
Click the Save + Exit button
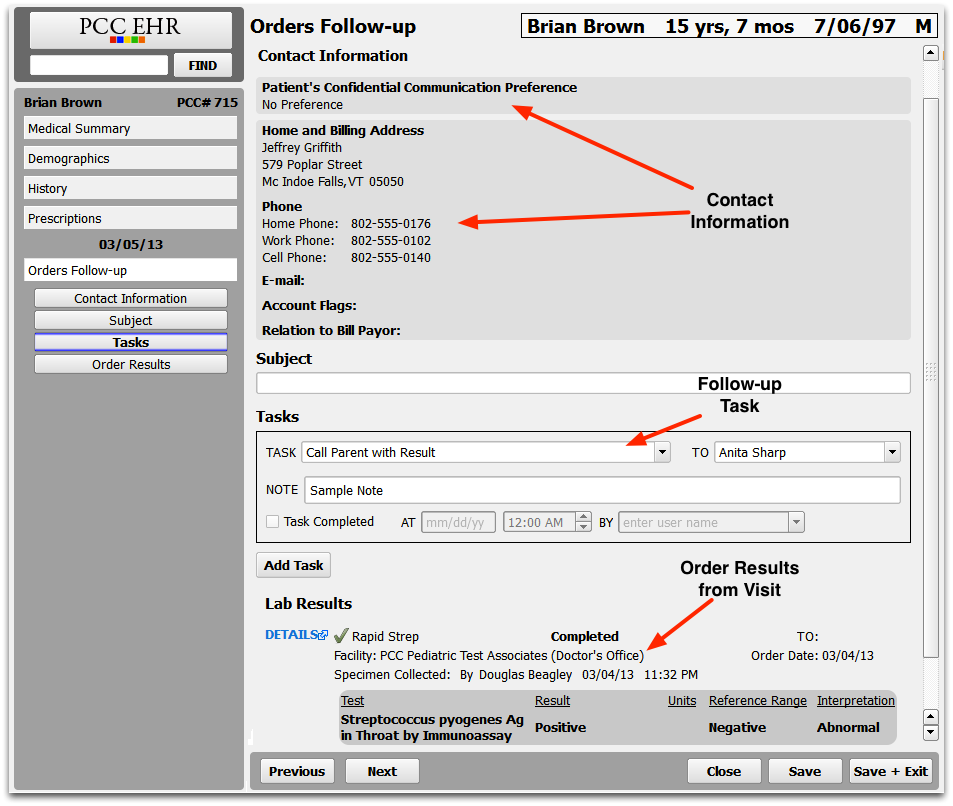(890, 771)
